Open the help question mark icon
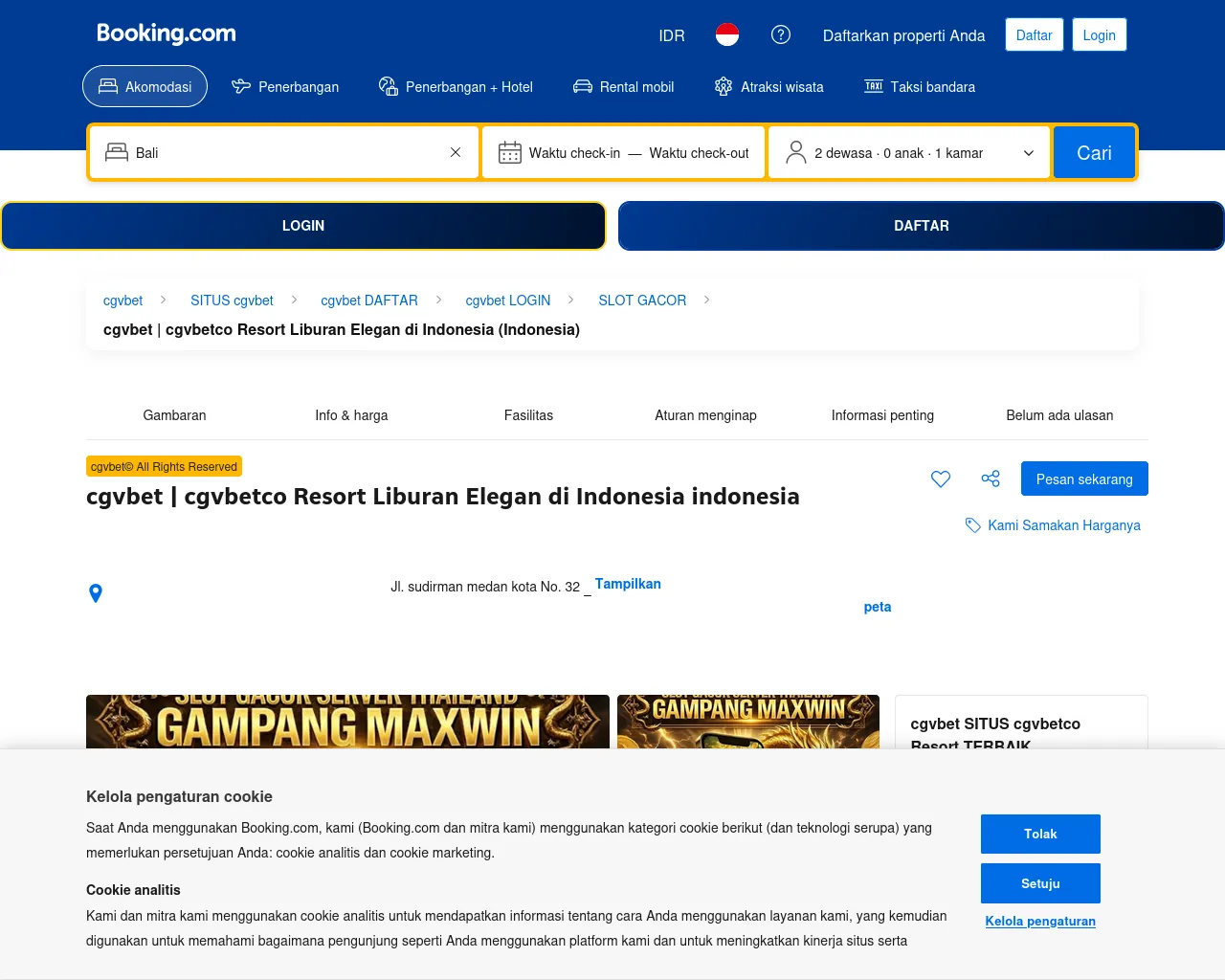1225x980 pixels. coord(781,34)
